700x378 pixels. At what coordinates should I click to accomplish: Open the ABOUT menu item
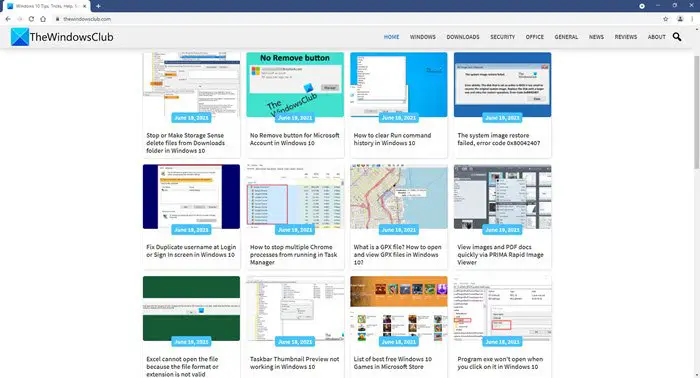(x=657, y=37)
